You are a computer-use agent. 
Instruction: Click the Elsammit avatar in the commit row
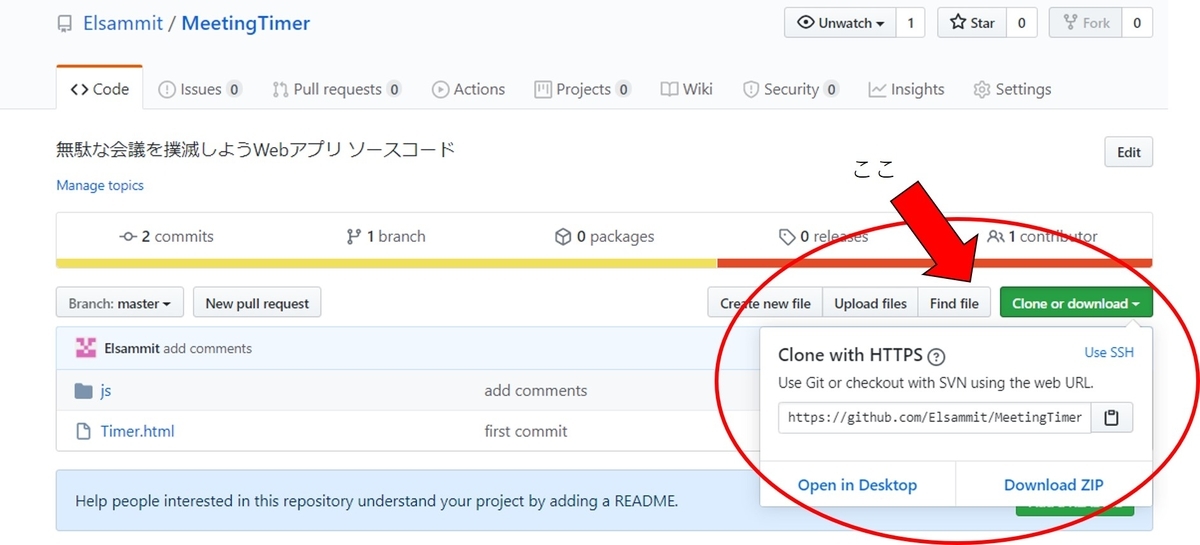point(86,348)
